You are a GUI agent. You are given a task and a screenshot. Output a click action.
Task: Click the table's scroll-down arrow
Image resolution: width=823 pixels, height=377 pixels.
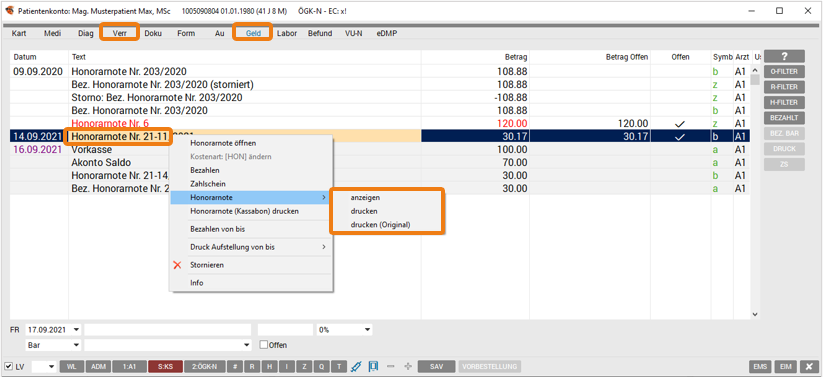tap(755, 315)
